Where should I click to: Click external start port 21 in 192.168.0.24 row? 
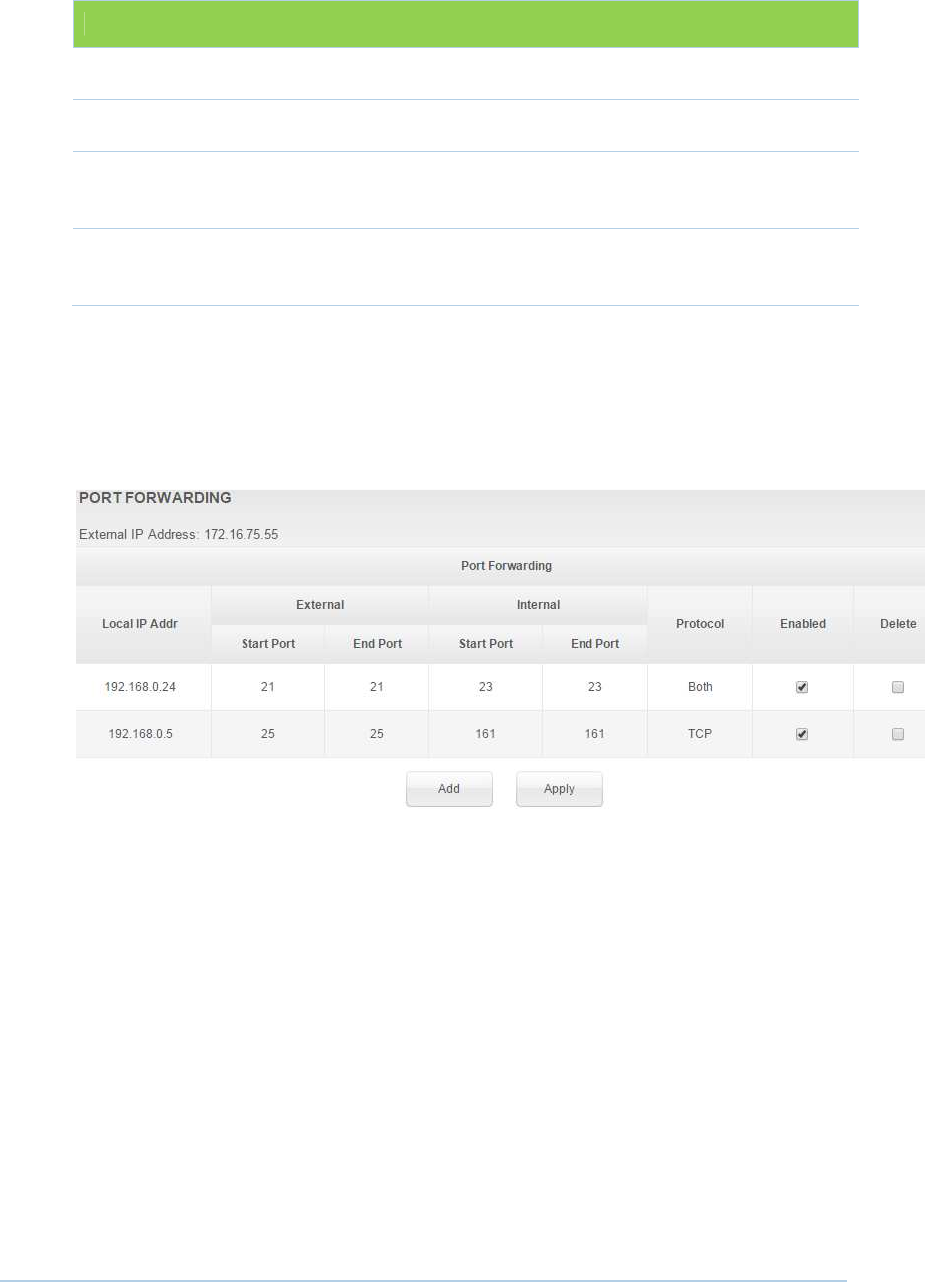[268, 687]
